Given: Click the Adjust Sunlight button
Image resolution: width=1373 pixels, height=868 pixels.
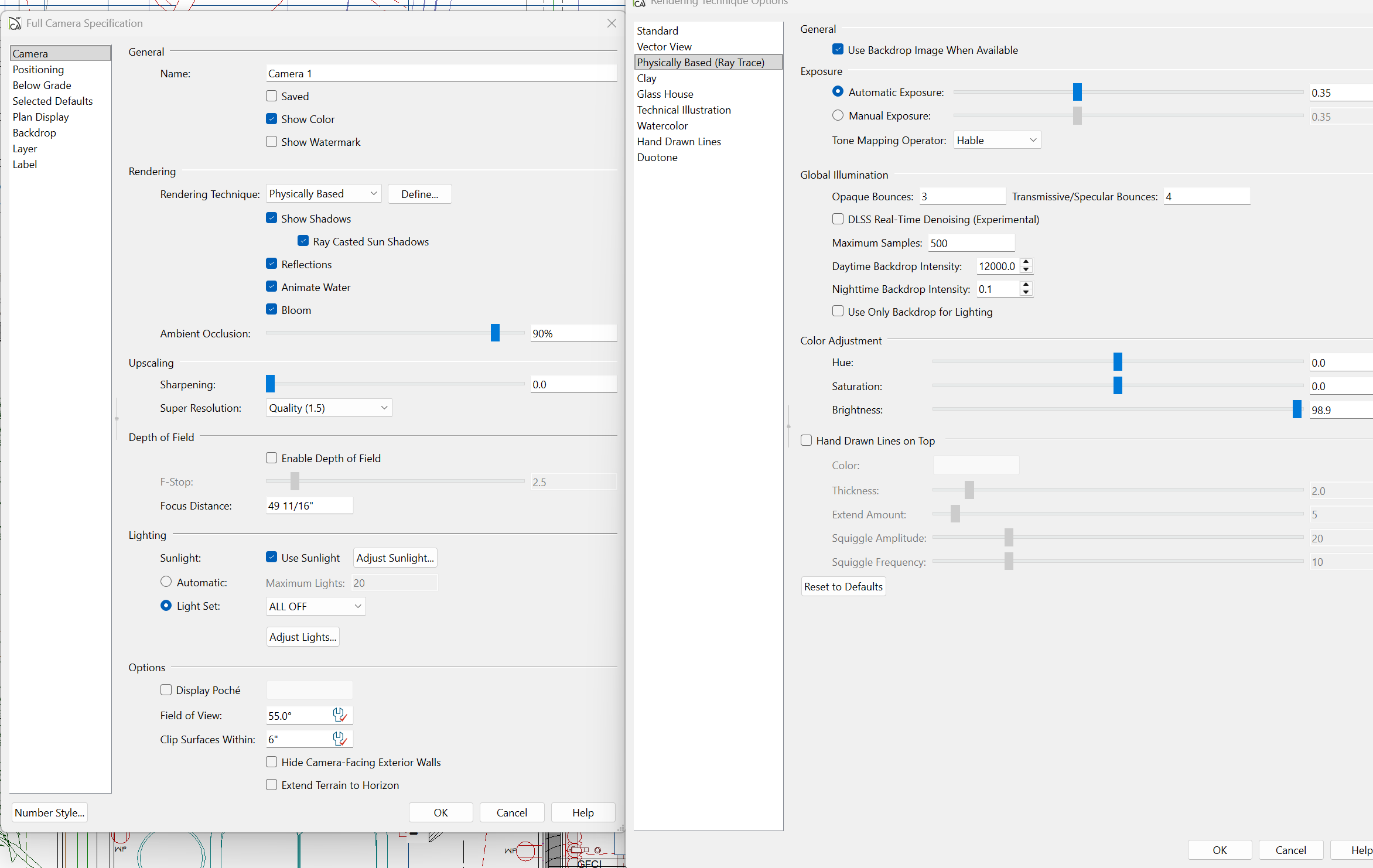Looking at the screenshot, I should pos(395,558).
